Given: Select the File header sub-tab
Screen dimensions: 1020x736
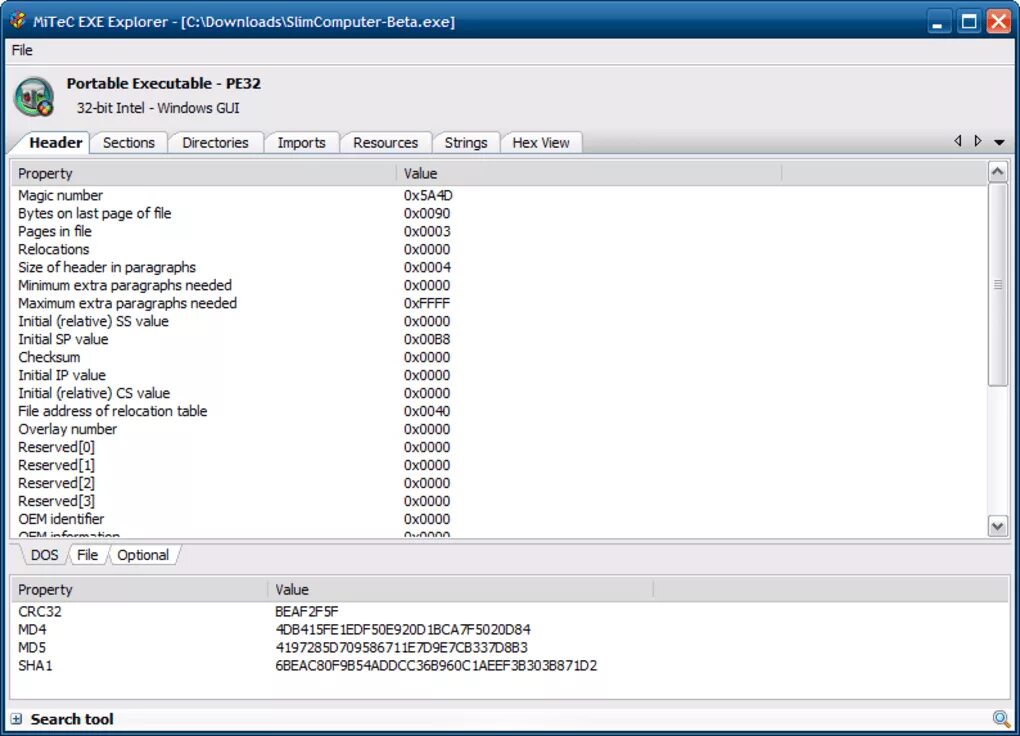Looking at the screenshot, I should click(87, 555).
